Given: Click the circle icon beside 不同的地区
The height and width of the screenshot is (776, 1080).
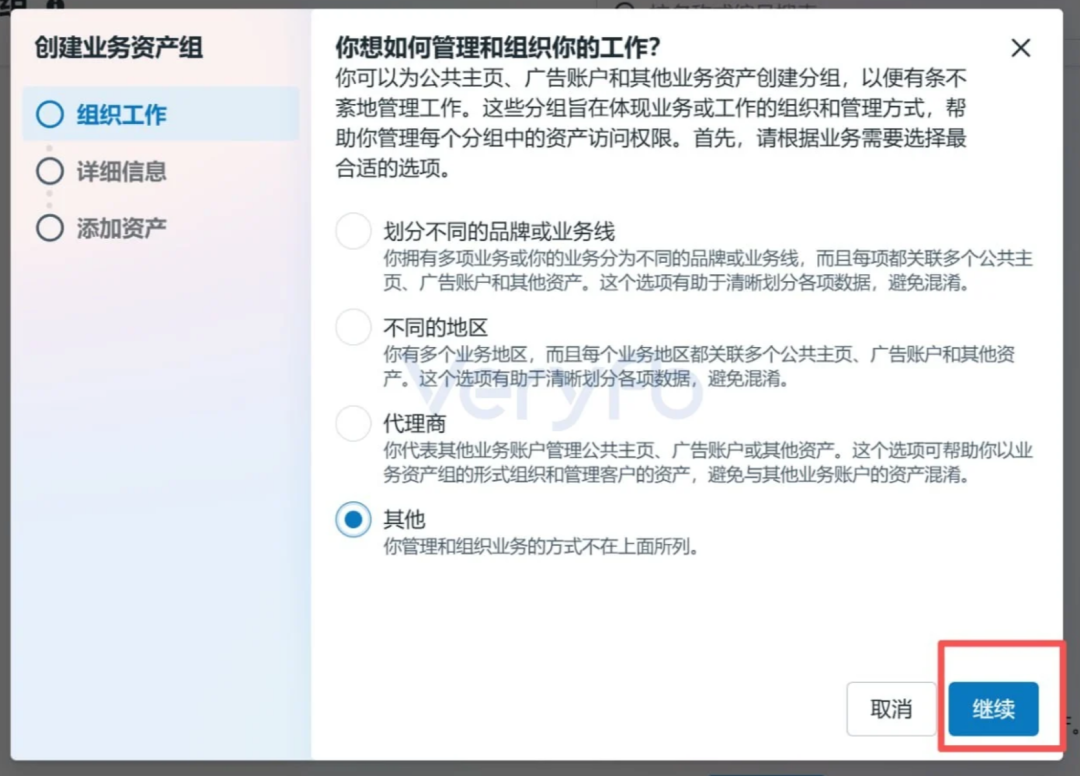Looking at the screenshot, I should click(352, 327).
